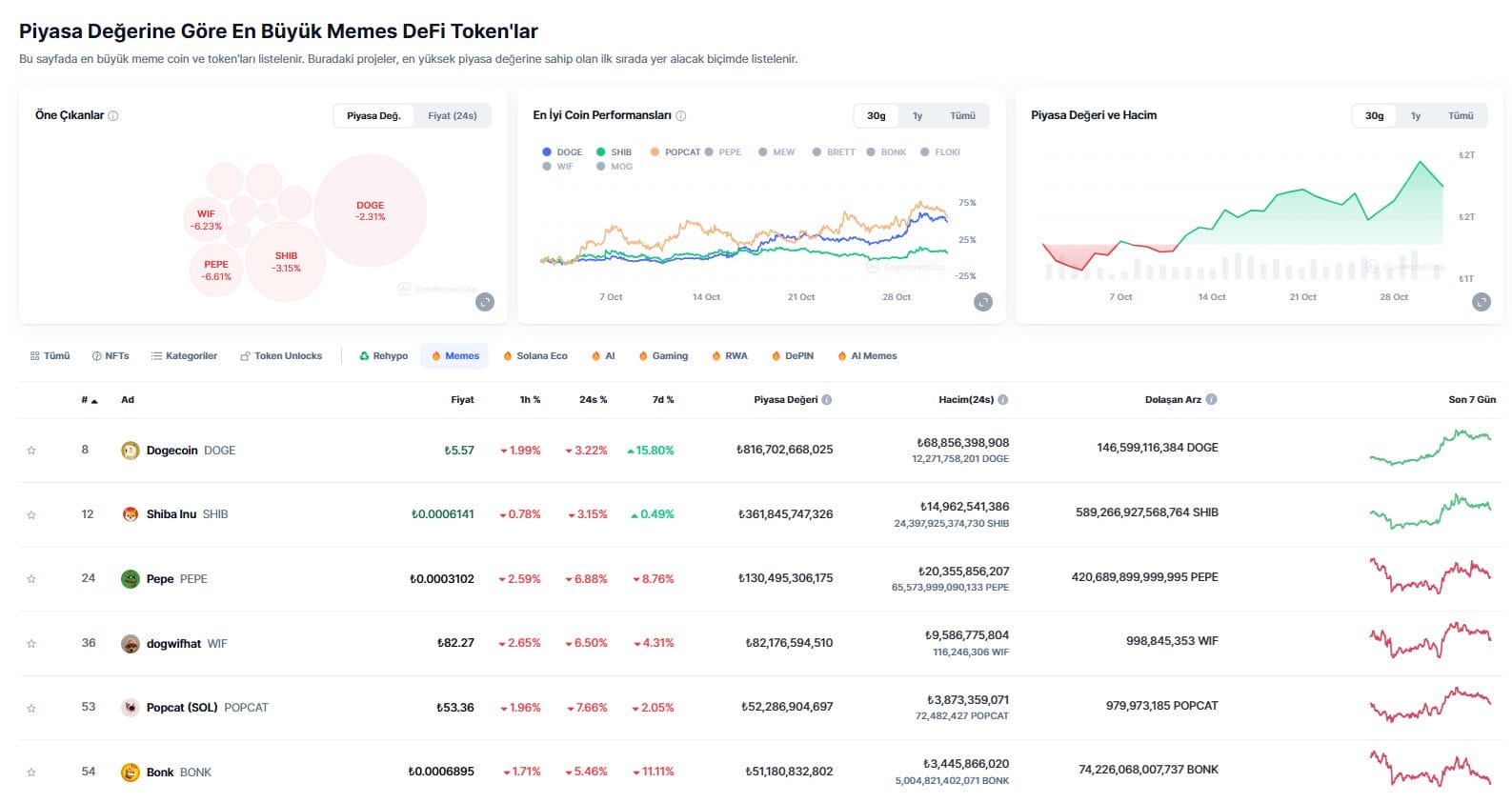Star Popcat (SOL) row
The height and width of the screenshot is (803, 1512).
[31, 708]
